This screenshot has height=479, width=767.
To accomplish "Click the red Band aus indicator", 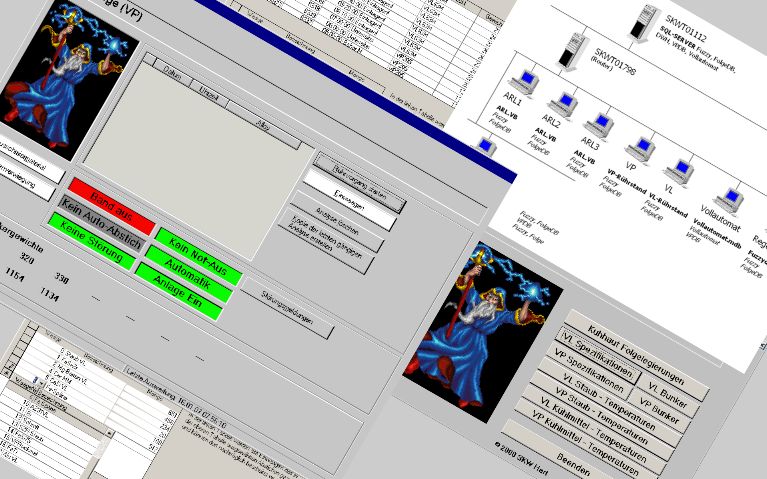I will 112,206.
